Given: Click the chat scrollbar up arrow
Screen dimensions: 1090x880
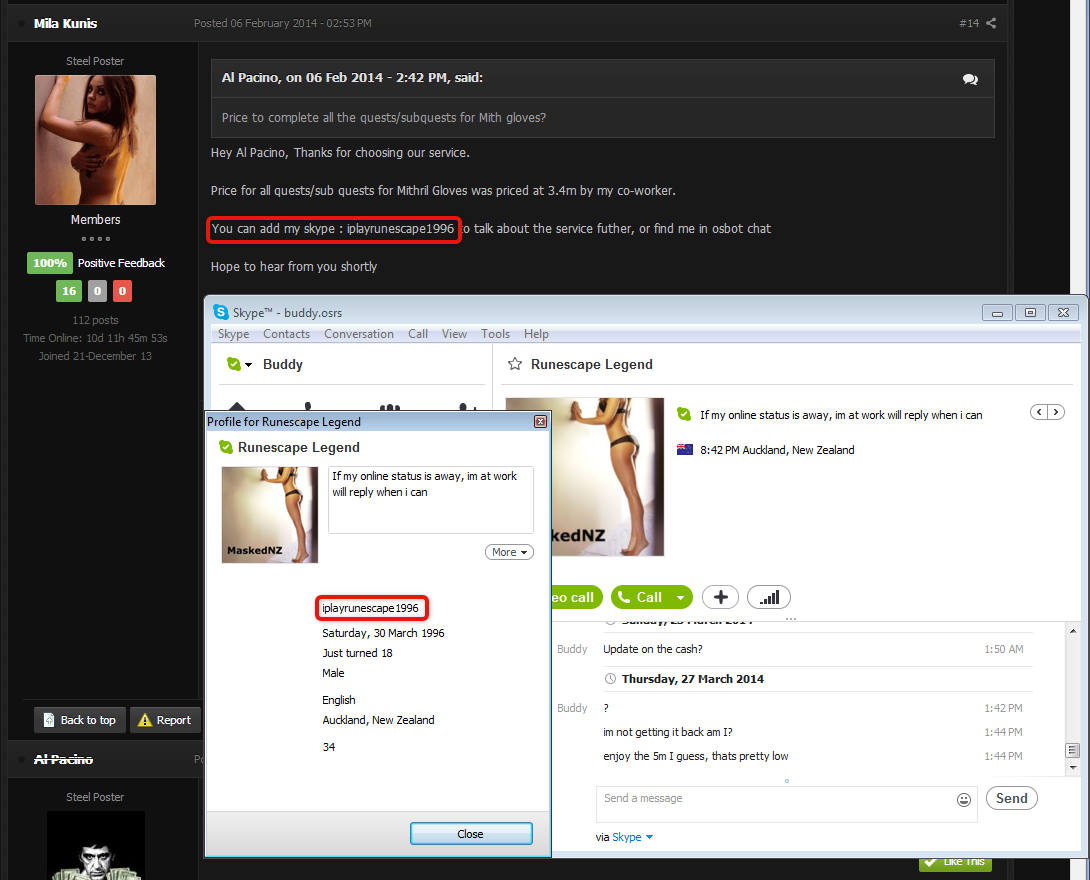Looking at the screenshot, I should 1073,630.
